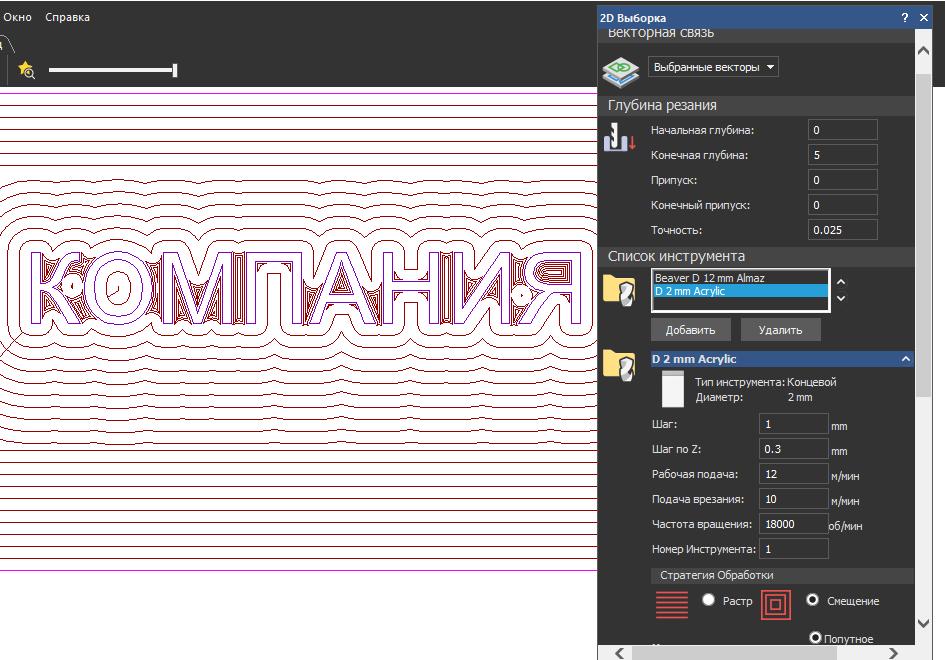Click the Глубина резания section header
945x660 pixels.
pyautogui.click(x=756, y=105)
